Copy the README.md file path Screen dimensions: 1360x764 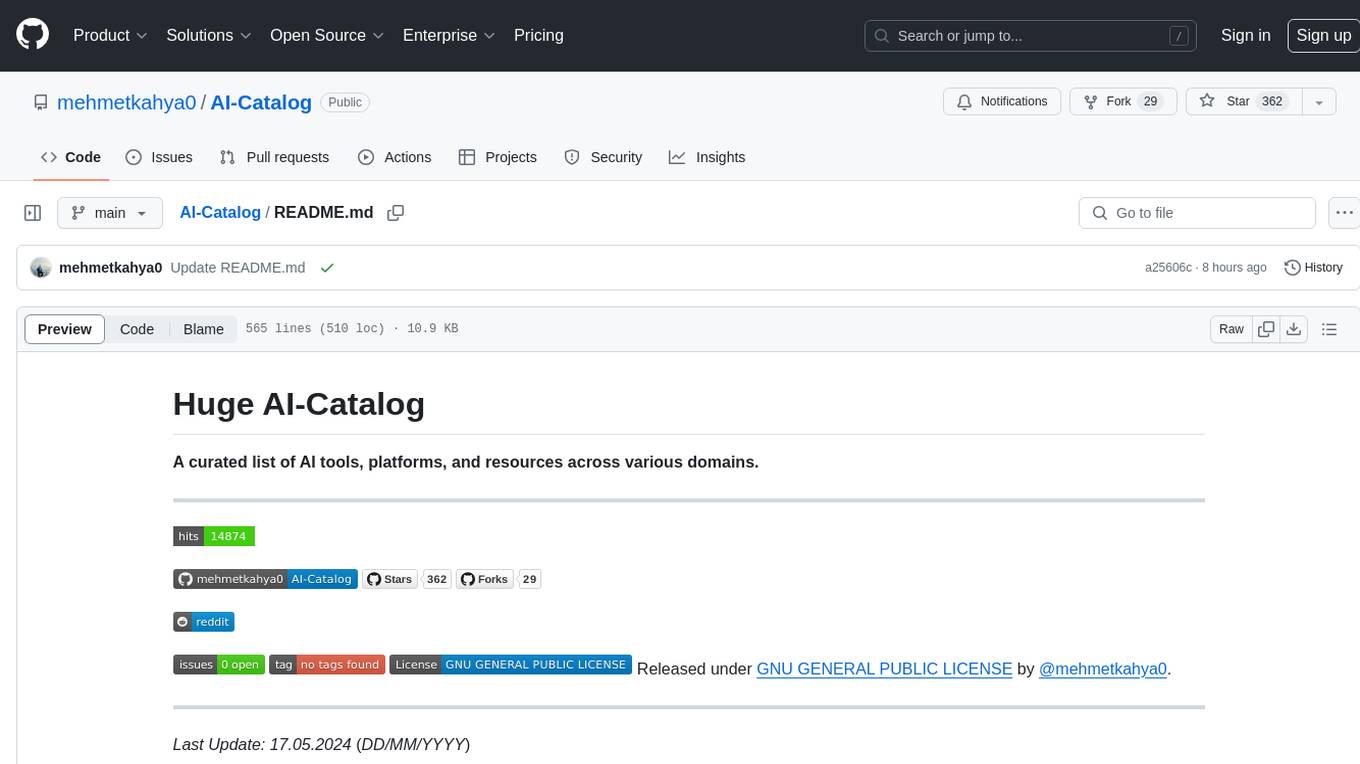coord(396,213)
